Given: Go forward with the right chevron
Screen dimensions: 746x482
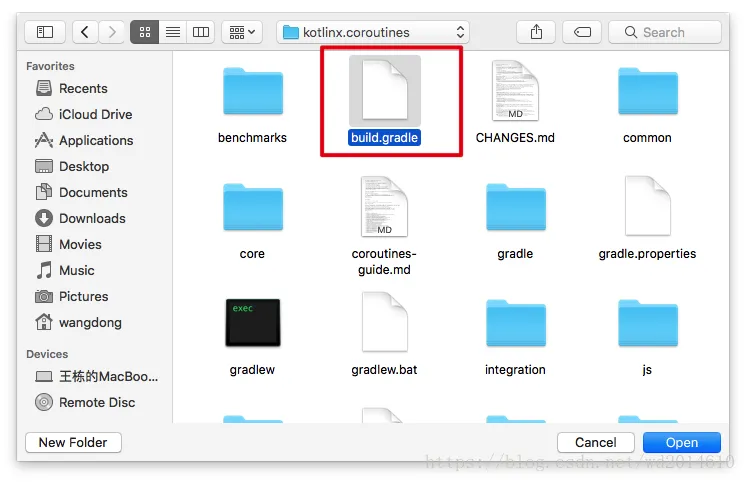Looking at the screenshot, I should pos(112,32).
